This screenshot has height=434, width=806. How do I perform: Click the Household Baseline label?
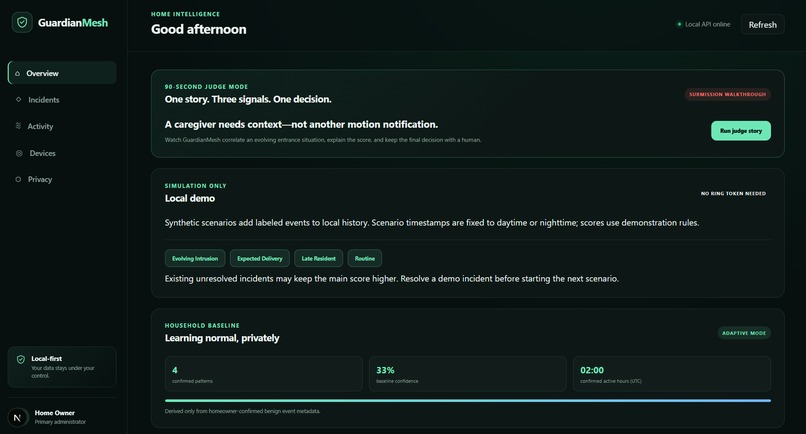point(202,326)
